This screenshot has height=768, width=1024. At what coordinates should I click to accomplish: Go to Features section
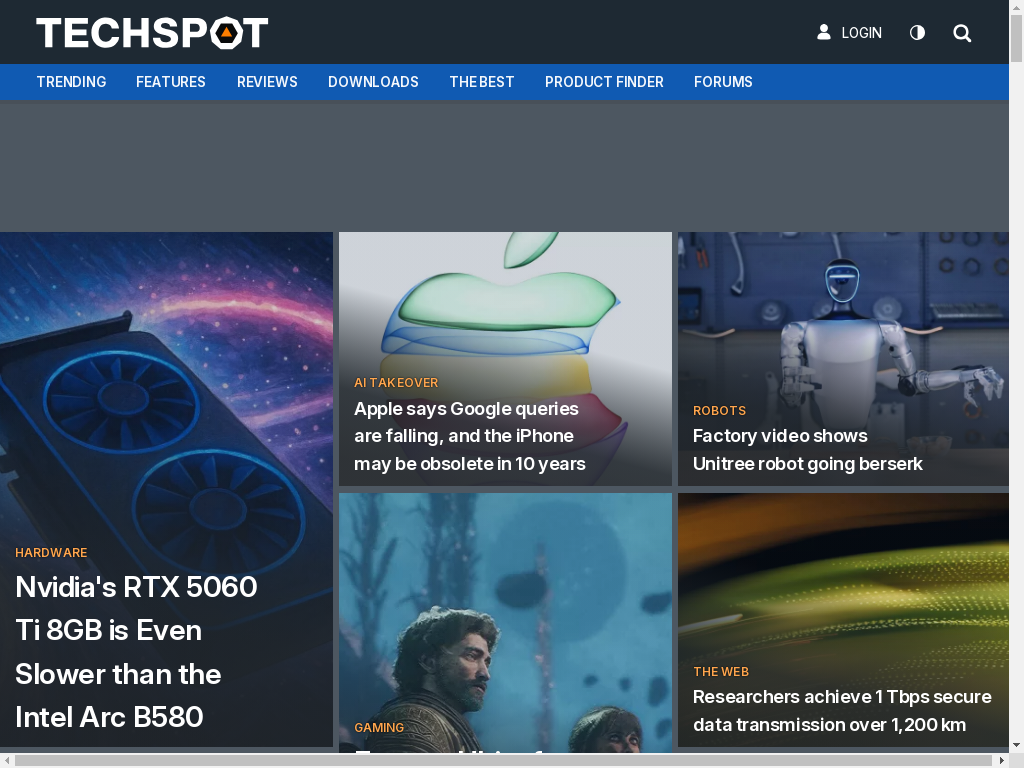[x=170, y=82]
